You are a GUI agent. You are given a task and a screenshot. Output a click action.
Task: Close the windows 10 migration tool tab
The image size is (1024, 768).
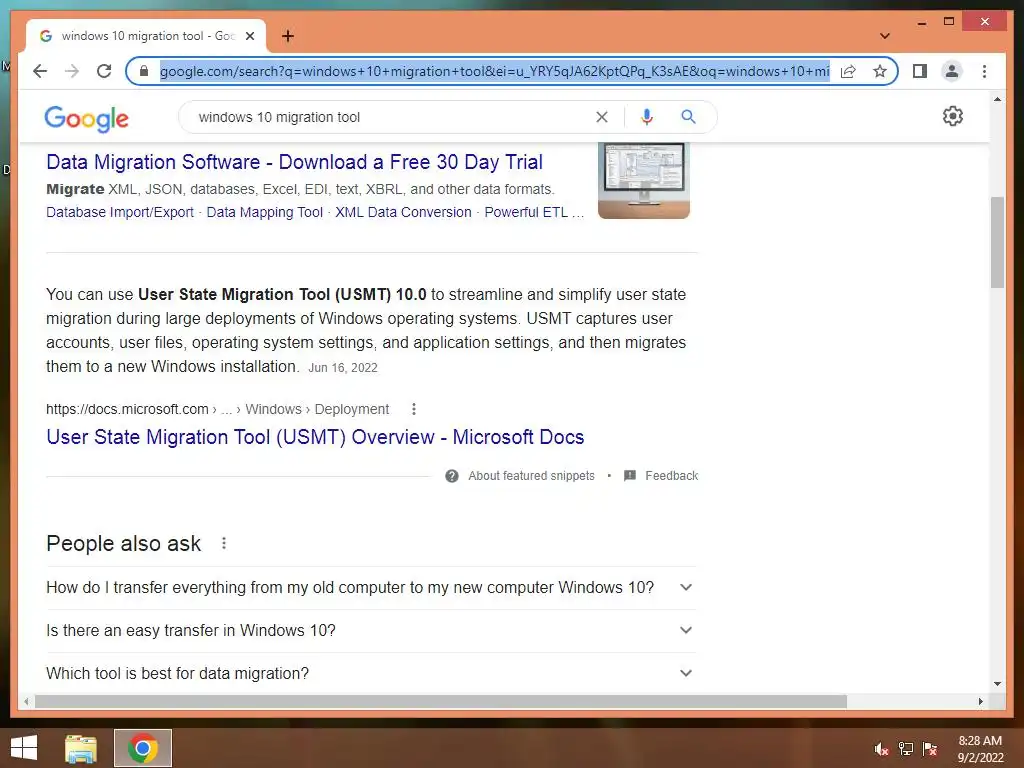(249, 36)
